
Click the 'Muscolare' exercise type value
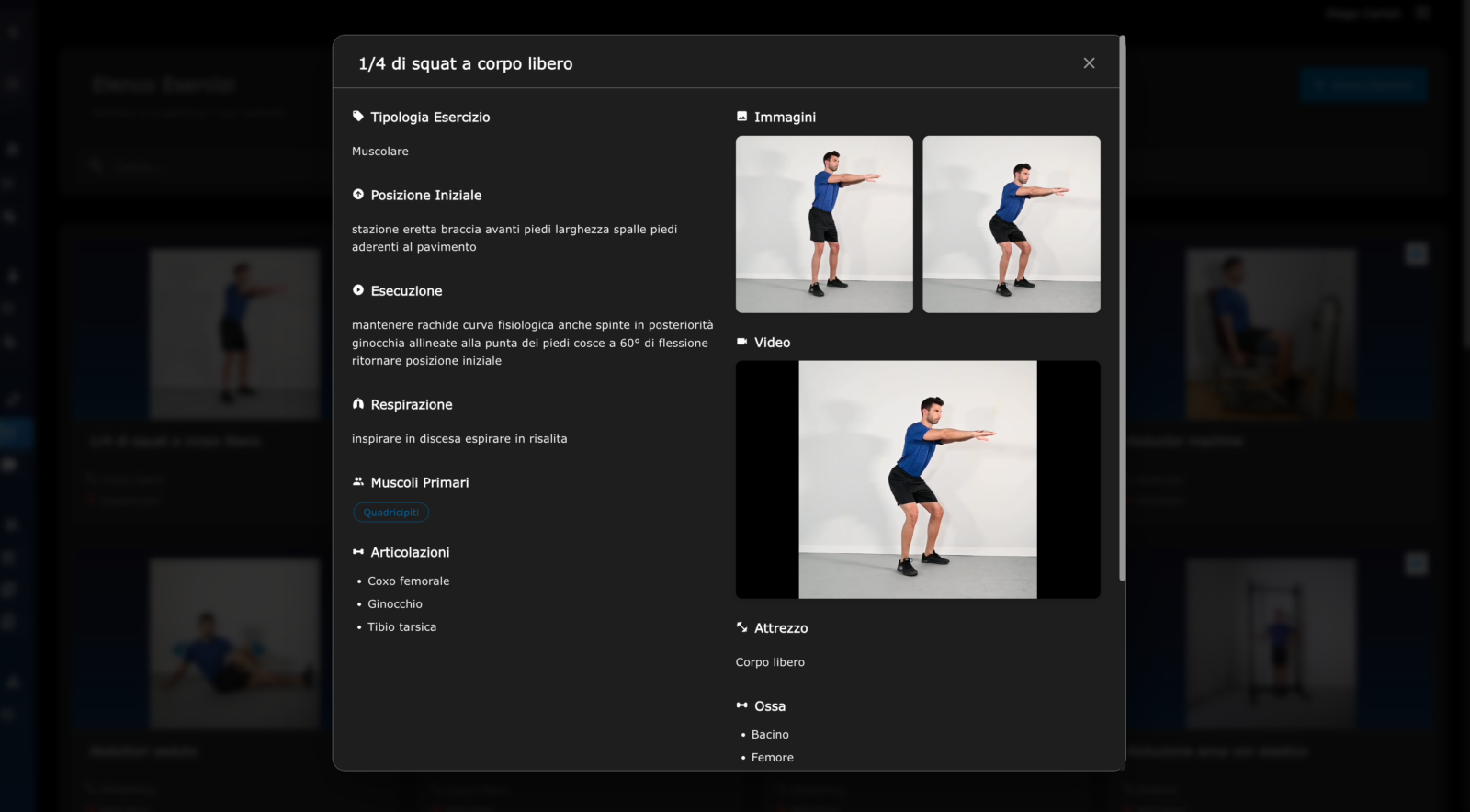[x=380, y=152]
